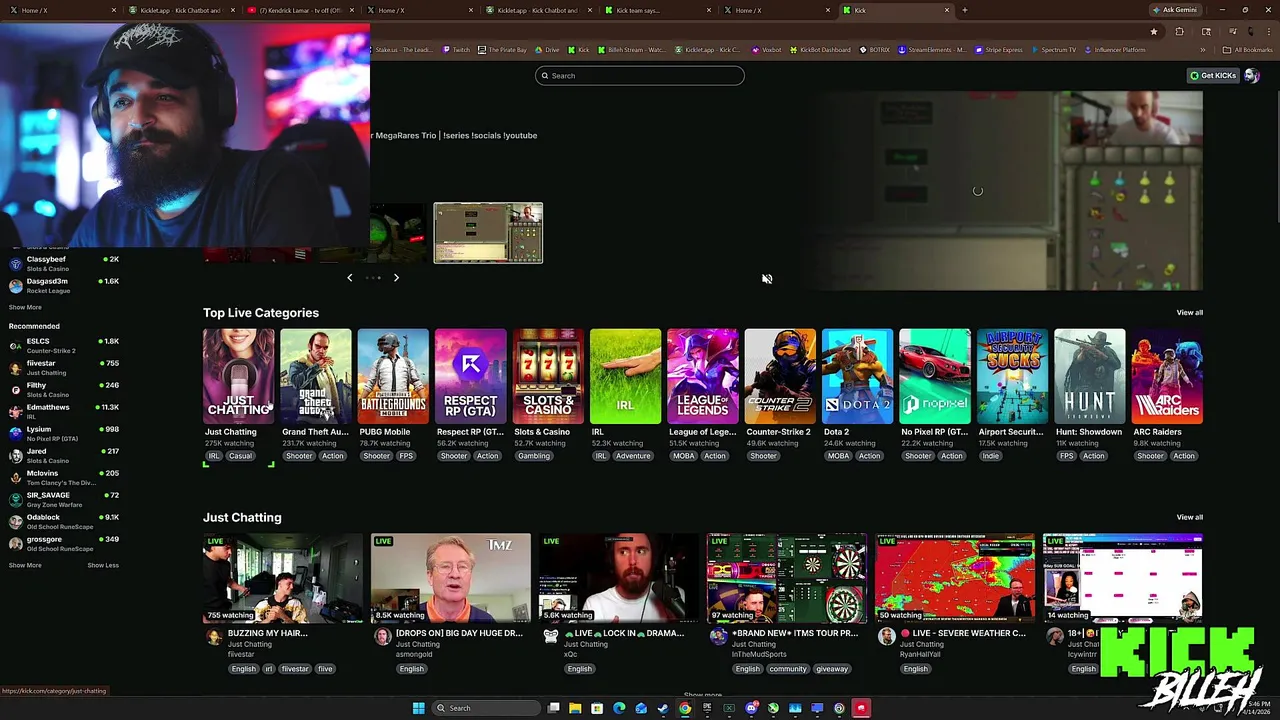Open the Chrome extensions puzzle icon
Viewport: 1280px width, 720px height.
pyautogui.click(x=1179, y=32)
